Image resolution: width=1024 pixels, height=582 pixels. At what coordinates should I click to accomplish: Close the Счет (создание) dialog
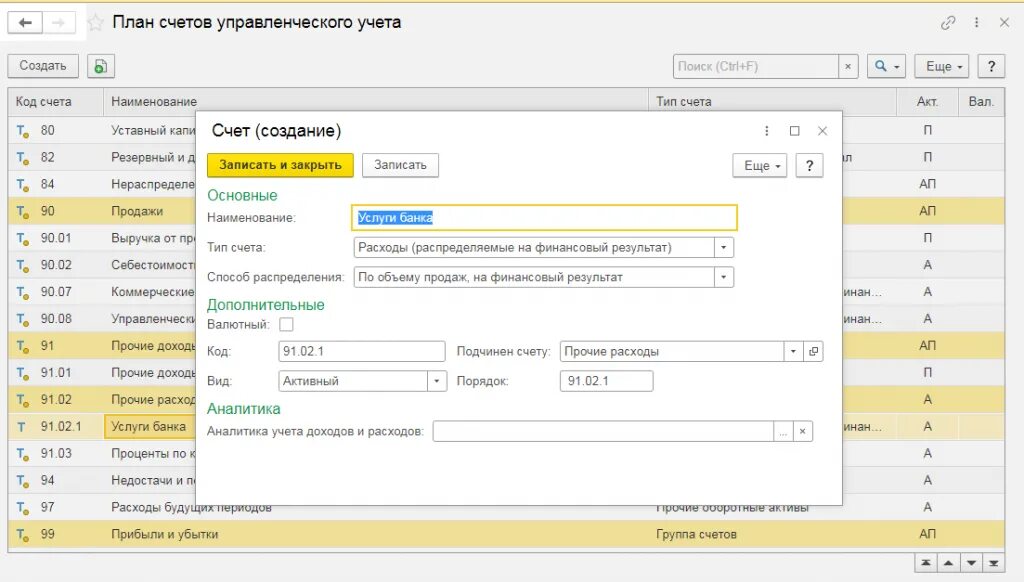point(822,131)
